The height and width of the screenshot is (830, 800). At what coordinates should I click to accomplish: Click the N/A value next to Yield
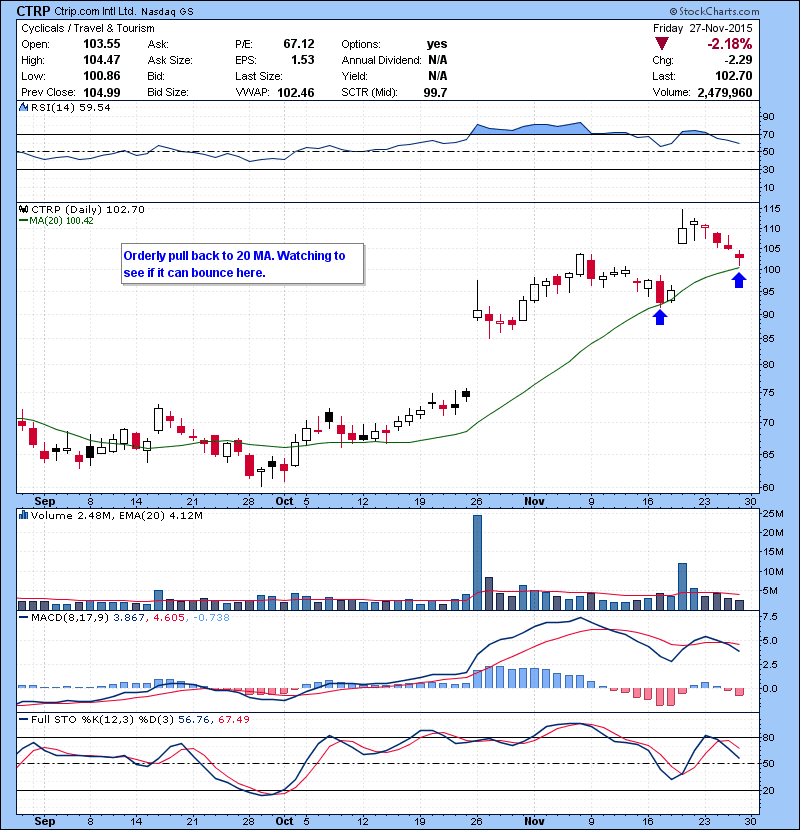[437, 76]
